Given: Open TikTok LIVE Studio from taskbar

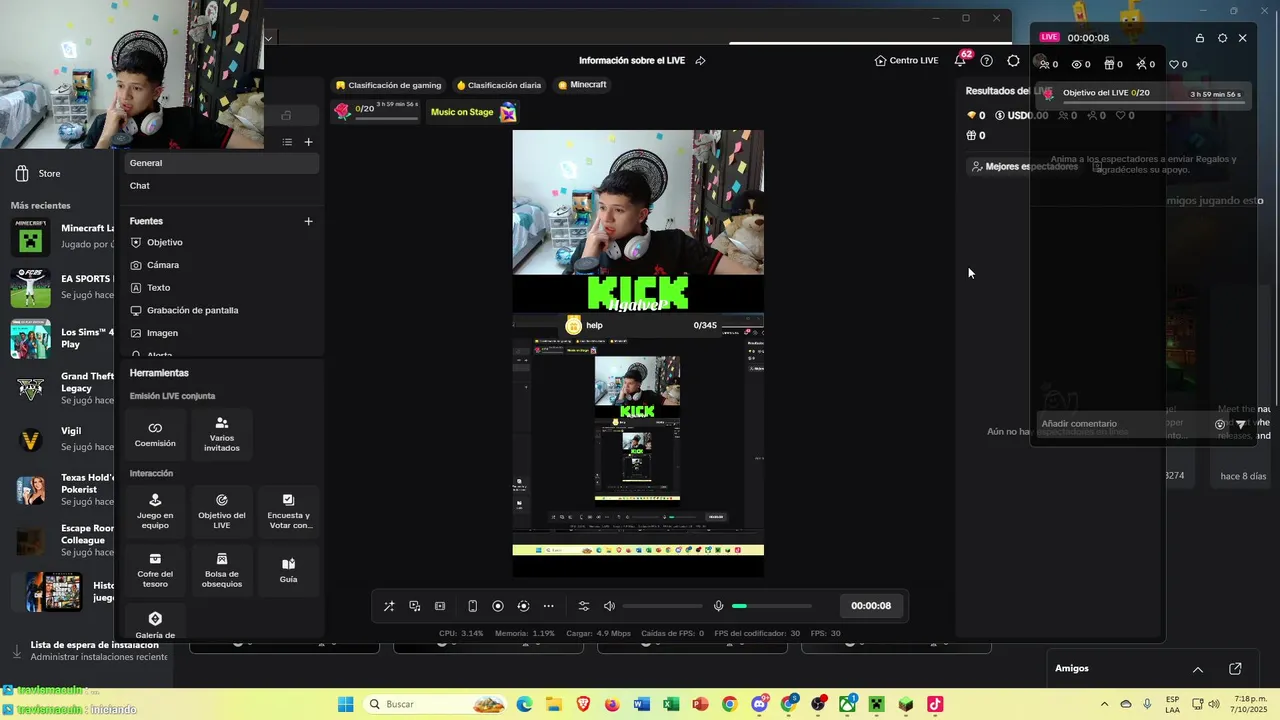Looking at the screenshot, I should (935, 704).
